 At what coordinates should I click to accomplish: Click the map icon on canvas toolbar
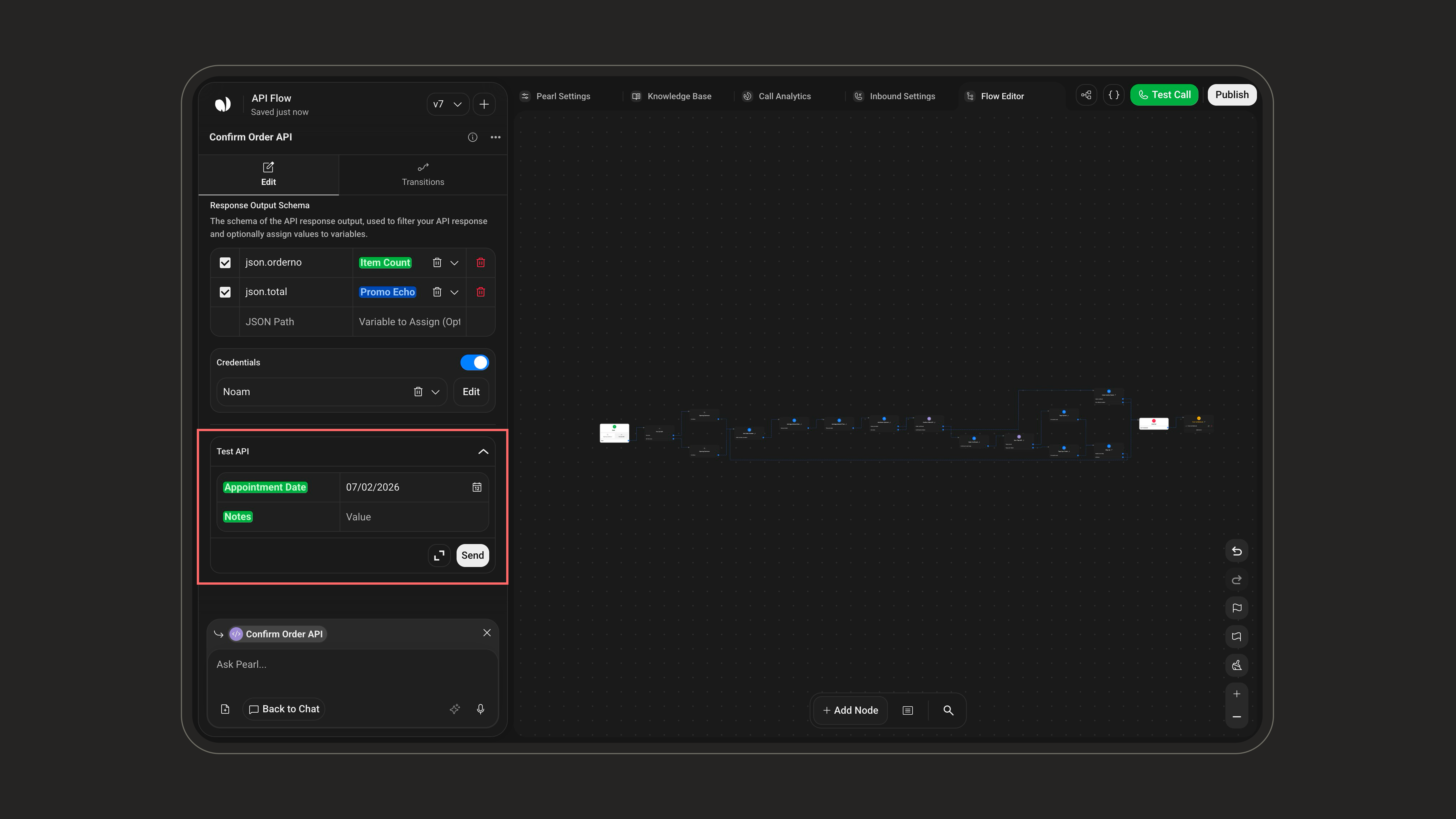point(1237,637)
